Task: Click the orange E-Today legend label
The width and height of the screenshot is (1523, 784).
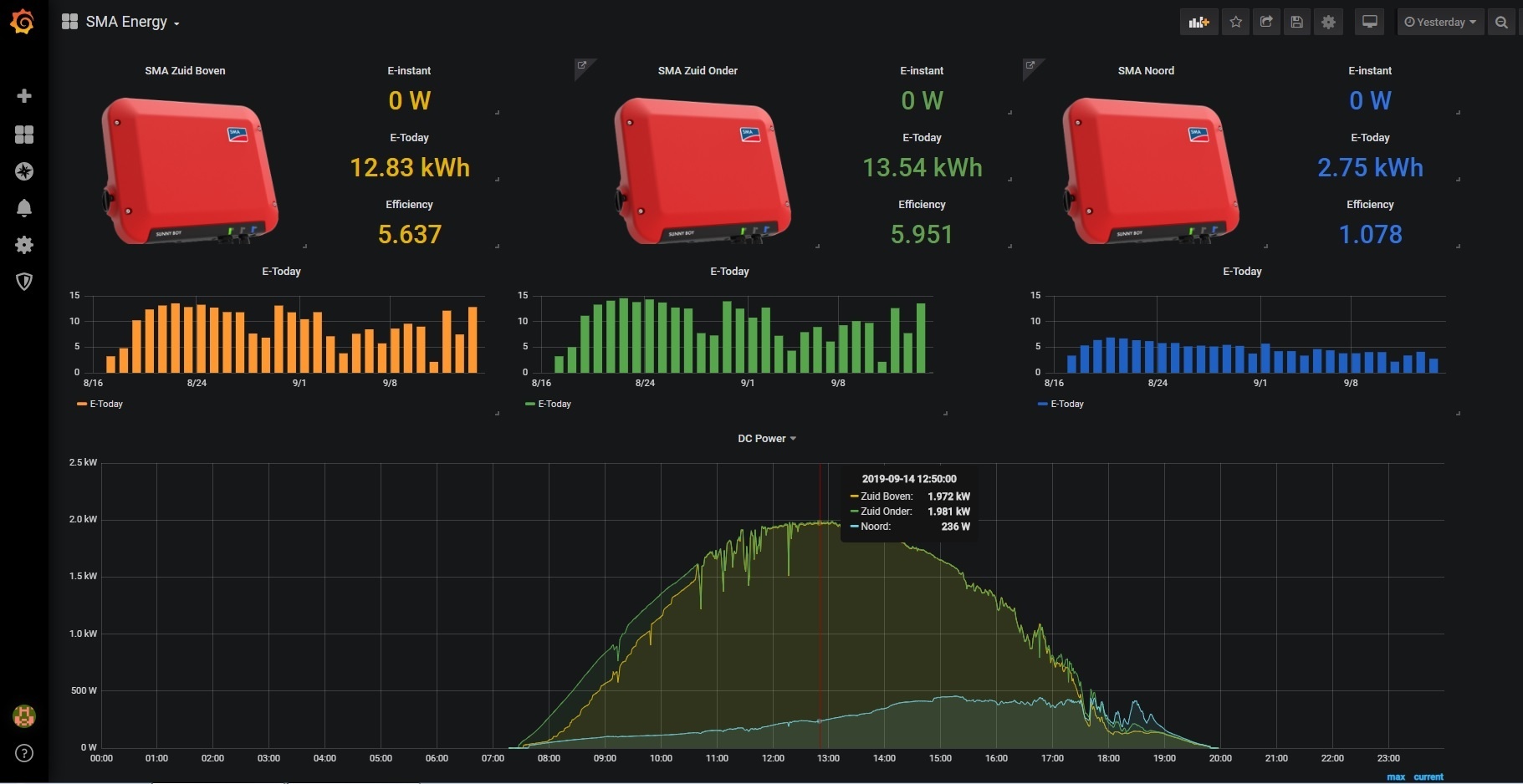Action: (106, 405)
